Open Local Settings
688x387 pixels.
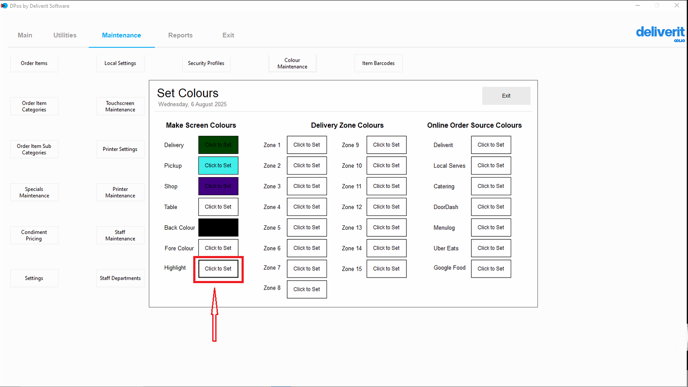tap(120, 63)
